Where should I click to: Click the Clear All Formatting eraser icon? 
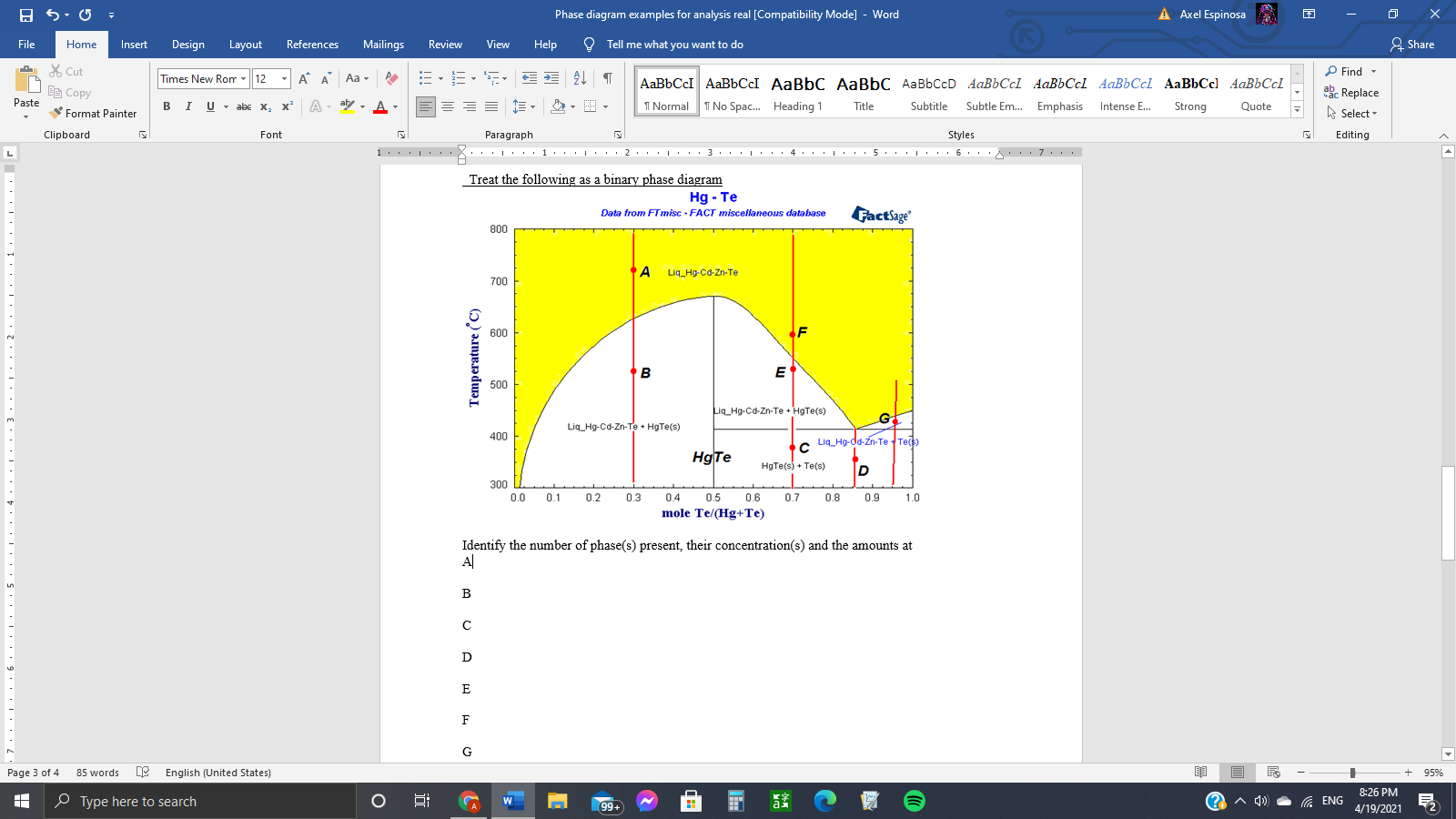point(391,78)
